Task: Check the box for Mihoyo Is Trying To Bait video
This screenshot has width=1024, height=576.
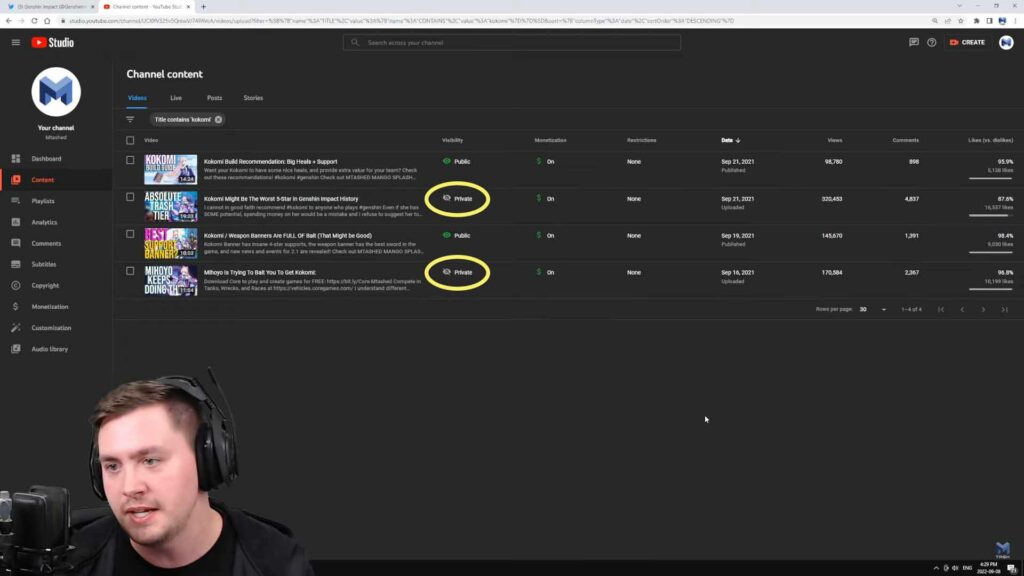Action: click(x=130, y=271)
